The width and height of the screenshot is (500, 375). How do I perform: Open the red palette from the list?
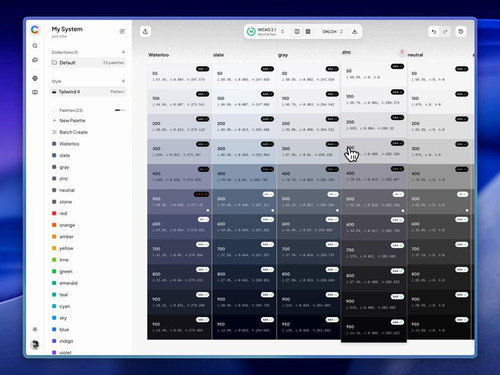[x=63, y=214]
